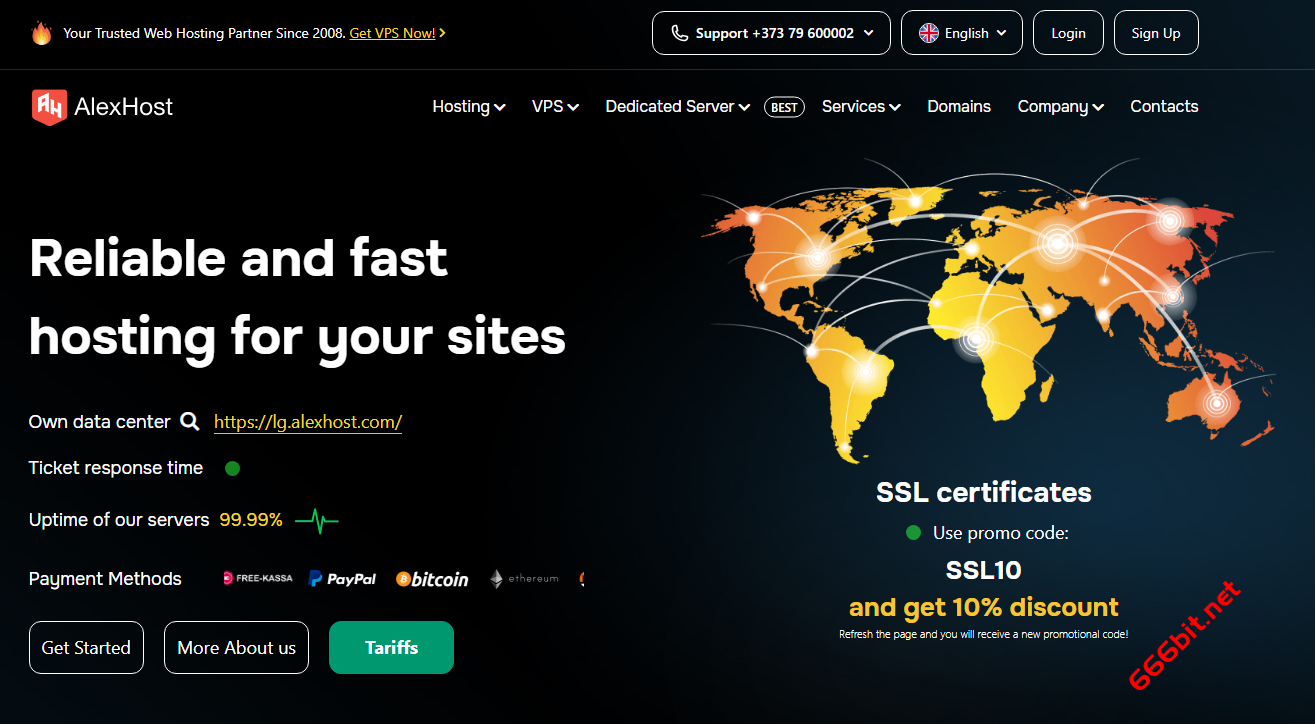Click the green uptime heartbeat icon

[x=316, y=520]
